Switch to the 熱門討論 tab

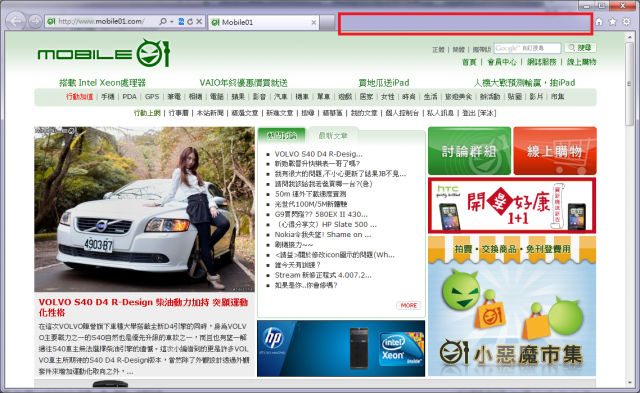[x=282, y=135]
